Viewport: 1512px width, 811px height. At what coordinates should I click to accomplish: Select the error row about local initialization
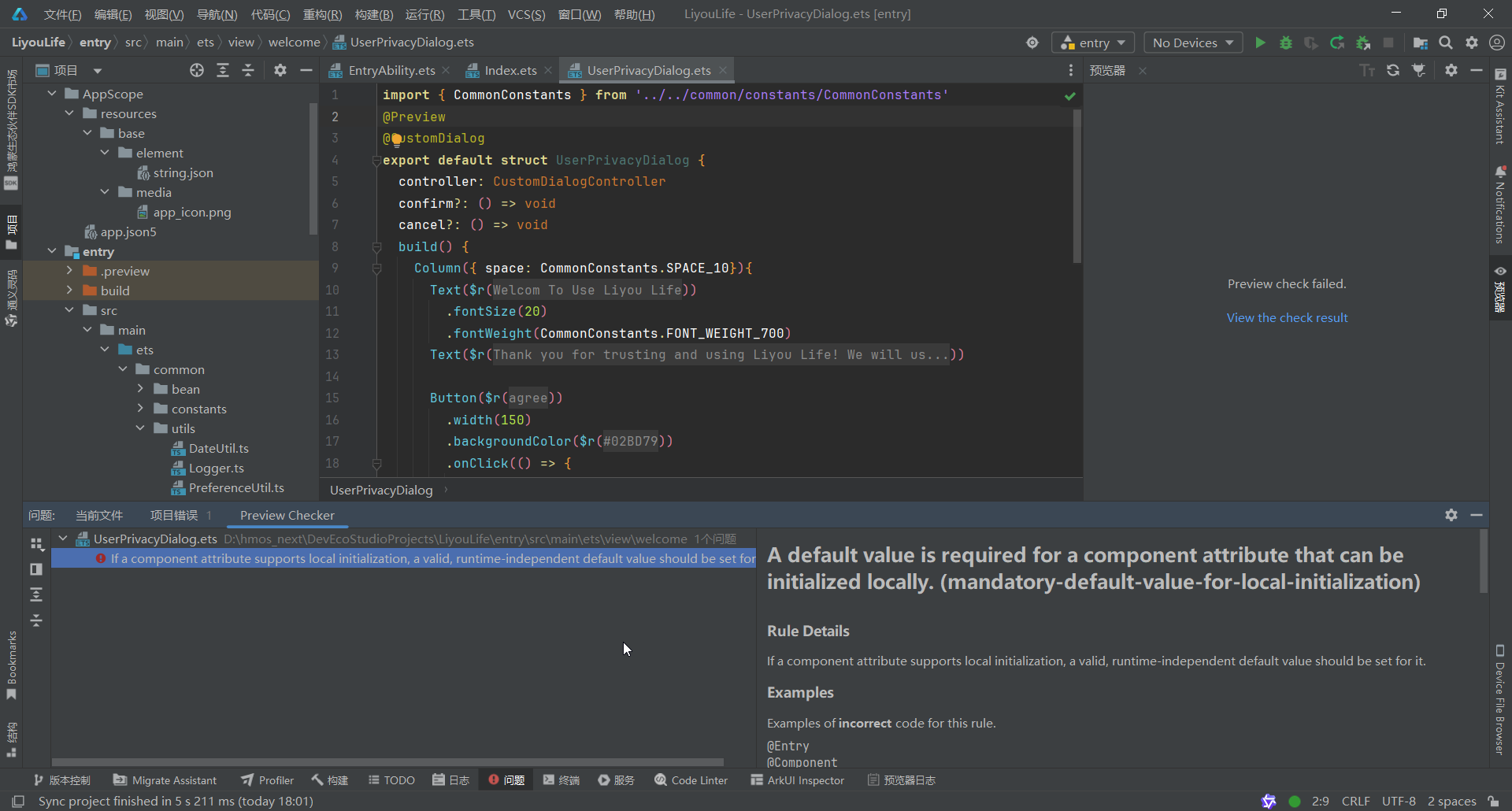click(403, 558)
